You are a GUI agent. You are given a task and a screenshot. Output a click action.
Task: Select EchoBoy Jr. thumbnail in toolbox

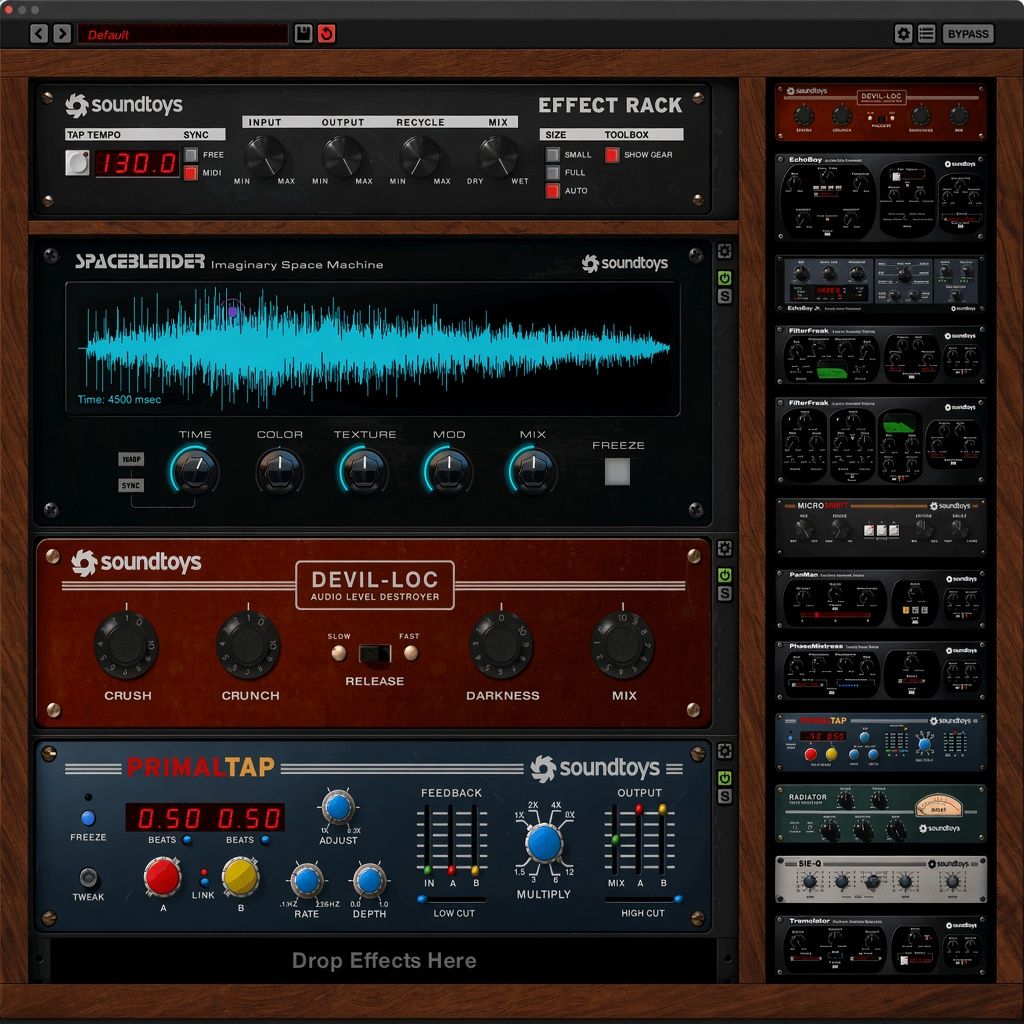coord(880,284)
